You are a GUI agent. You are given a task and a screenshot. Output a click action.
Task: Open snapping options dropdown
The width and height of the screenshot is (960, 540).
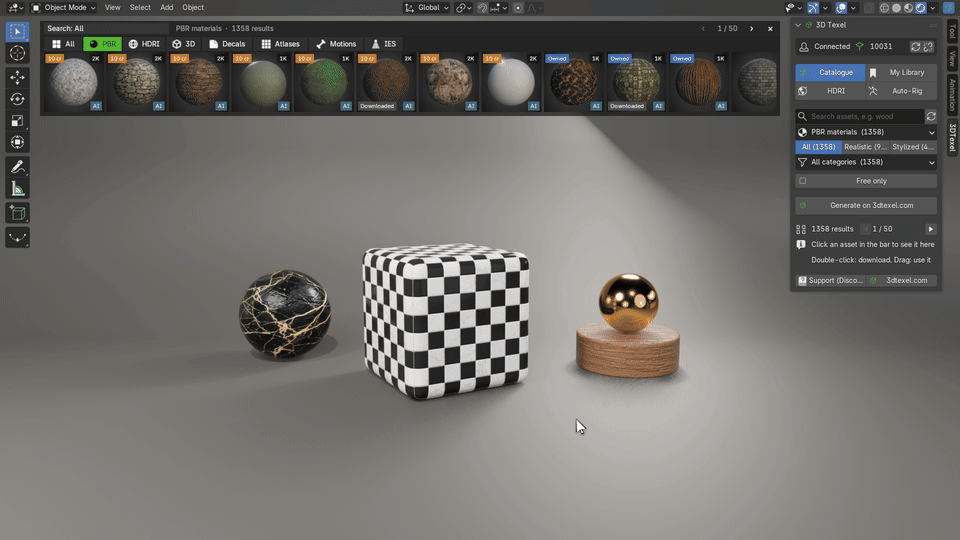(x=498, y=8)
